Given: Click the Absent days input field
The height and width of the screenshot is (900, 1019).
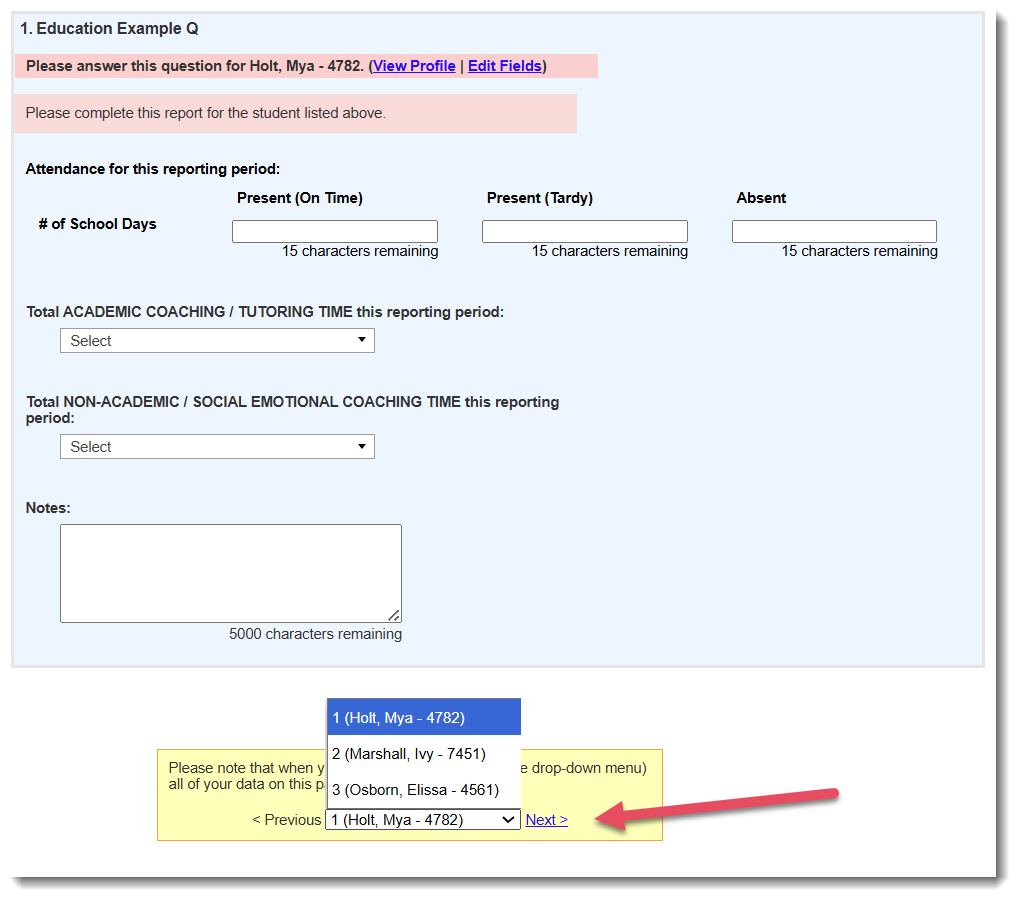Looking at the screenshot, I should point(834,231).
